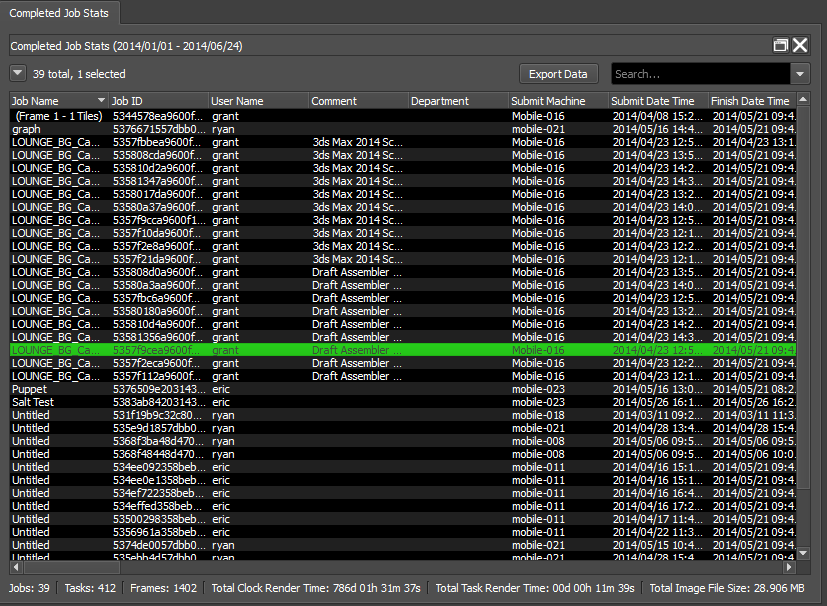The image size is (827, 606).
Task: Select the Completed Job Stats tab
Action: 60,13
